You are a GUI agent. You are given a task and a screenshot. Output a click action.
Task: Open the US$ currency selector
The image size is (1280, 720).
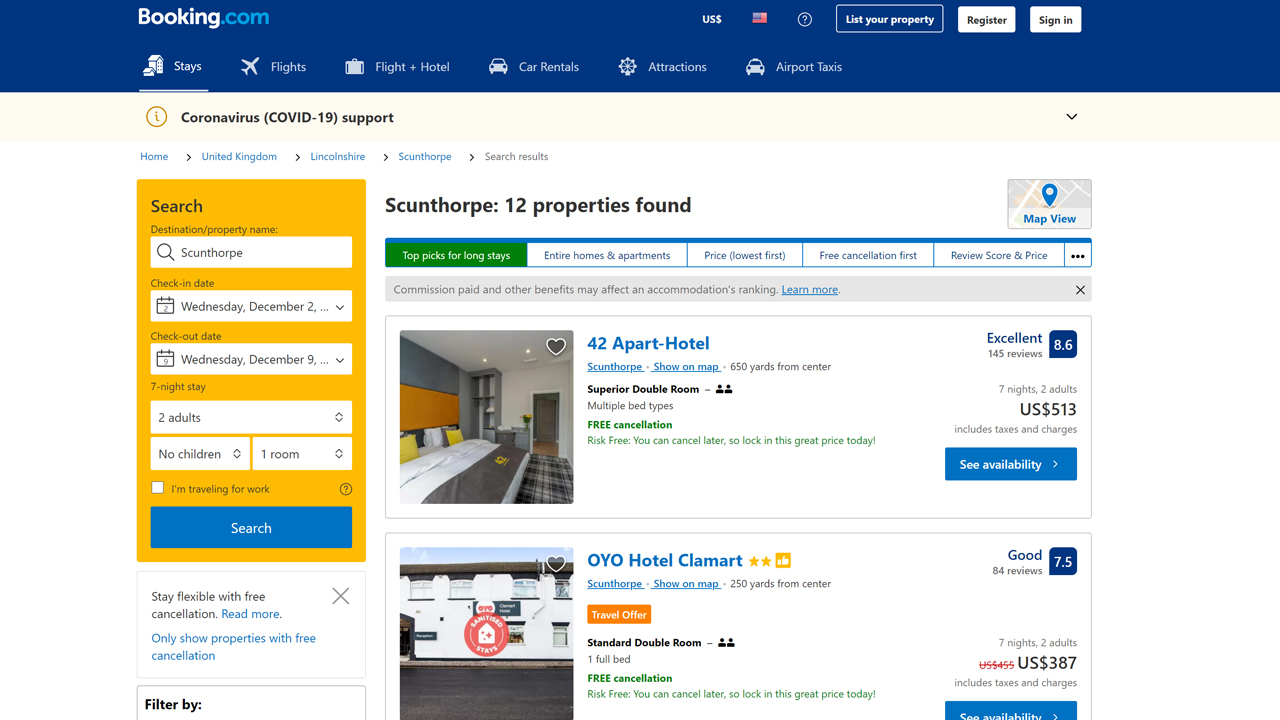click(x=712, y=19)
